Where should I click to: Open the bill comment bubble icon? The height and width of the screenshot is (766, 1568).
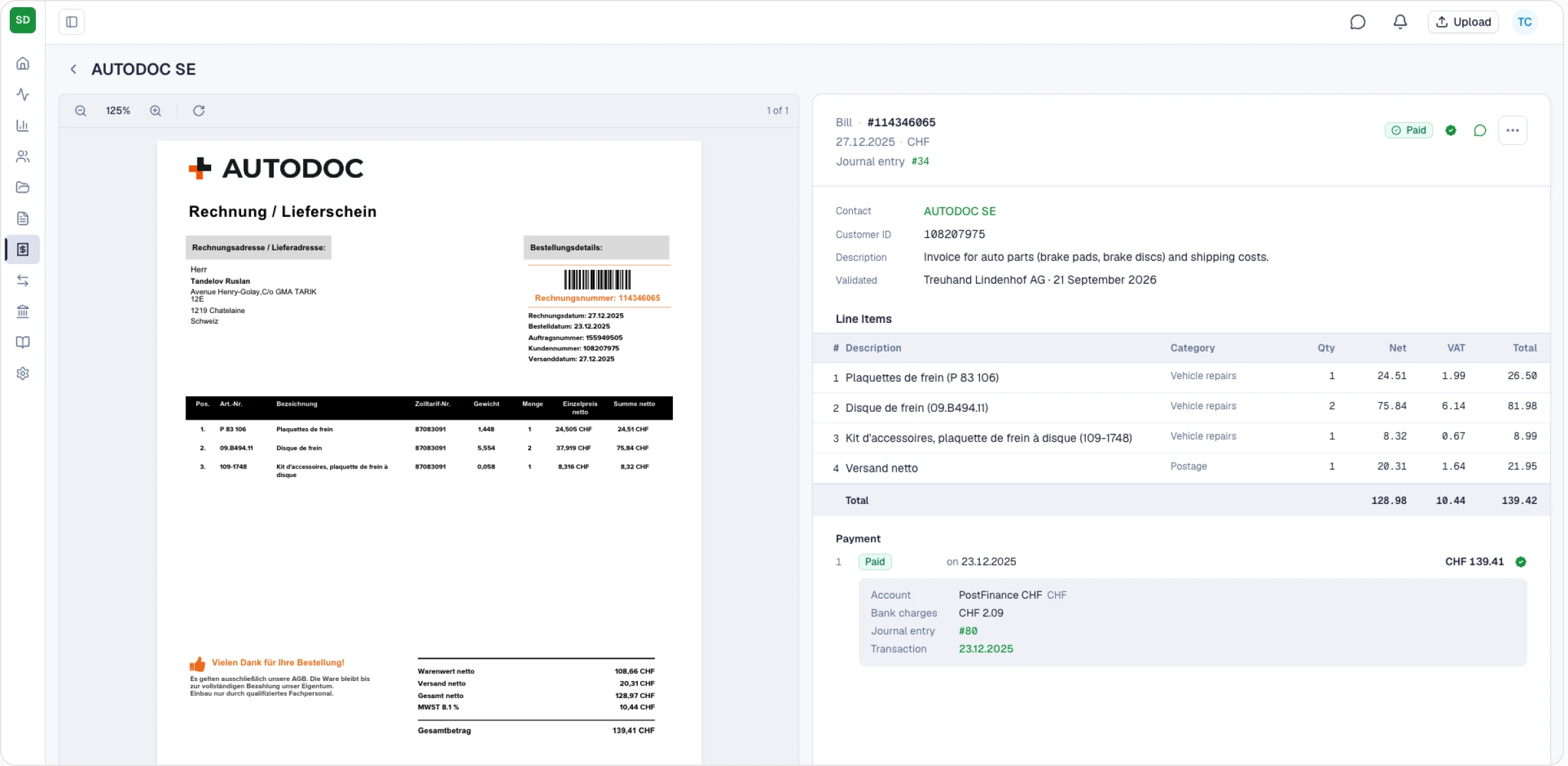[1480, 131]
